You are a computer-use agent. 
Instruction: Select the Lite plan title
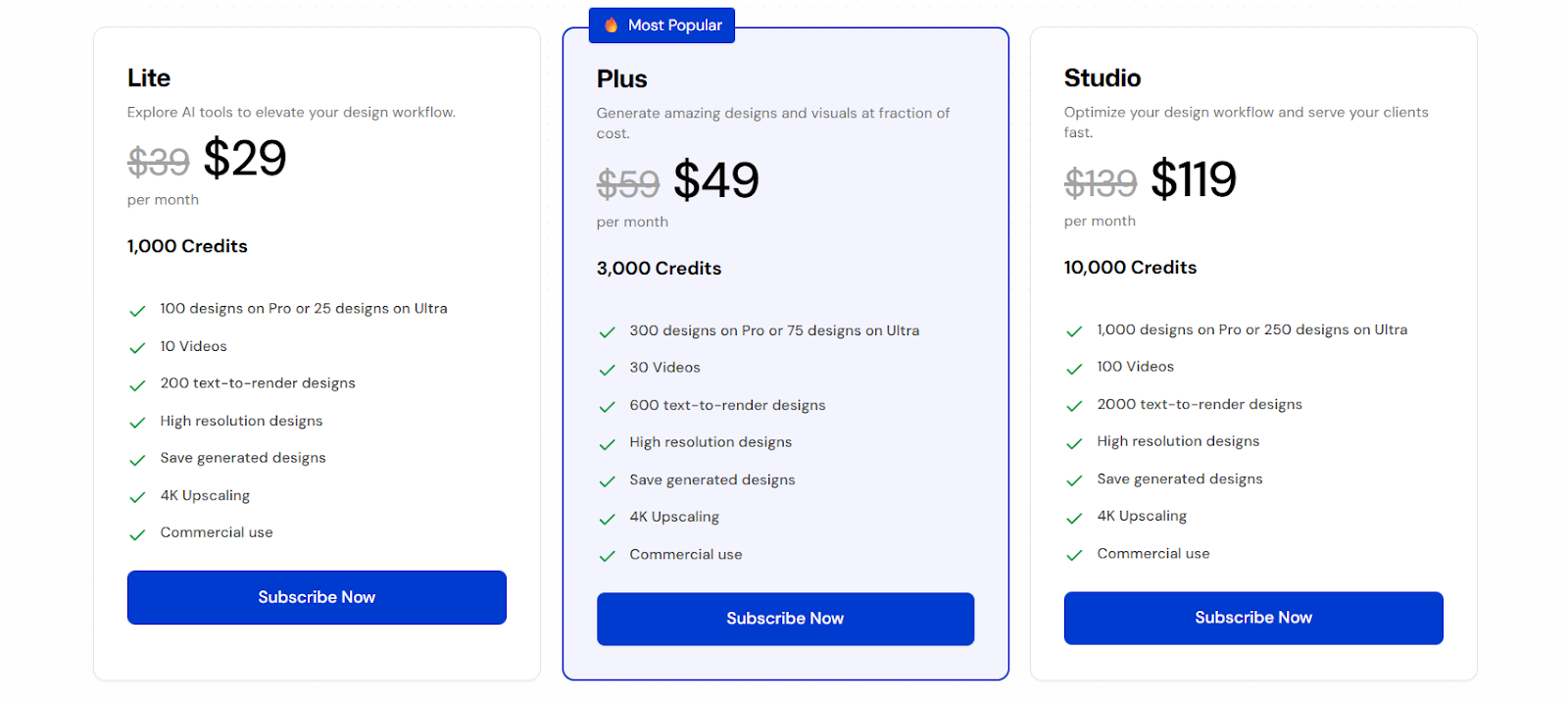tap(149, 77)
